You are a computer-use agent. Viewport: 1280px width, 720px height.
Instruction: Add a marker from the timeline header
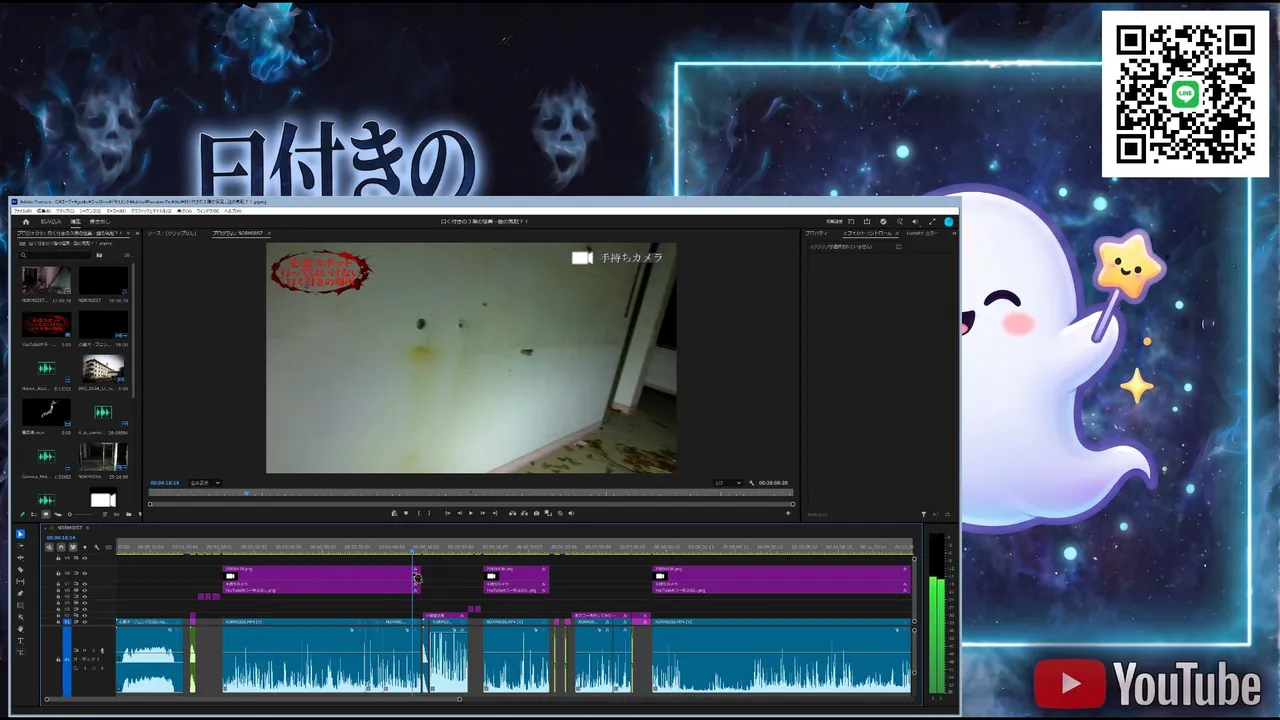pos(84,547)
